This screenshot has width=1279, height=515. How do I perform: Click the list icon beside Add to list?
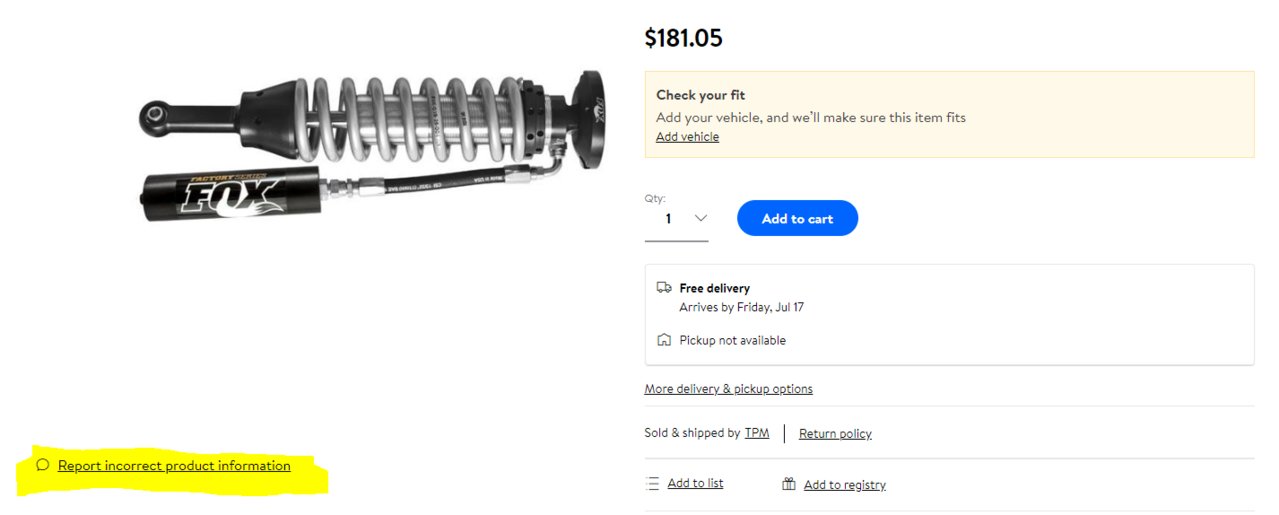653,484
